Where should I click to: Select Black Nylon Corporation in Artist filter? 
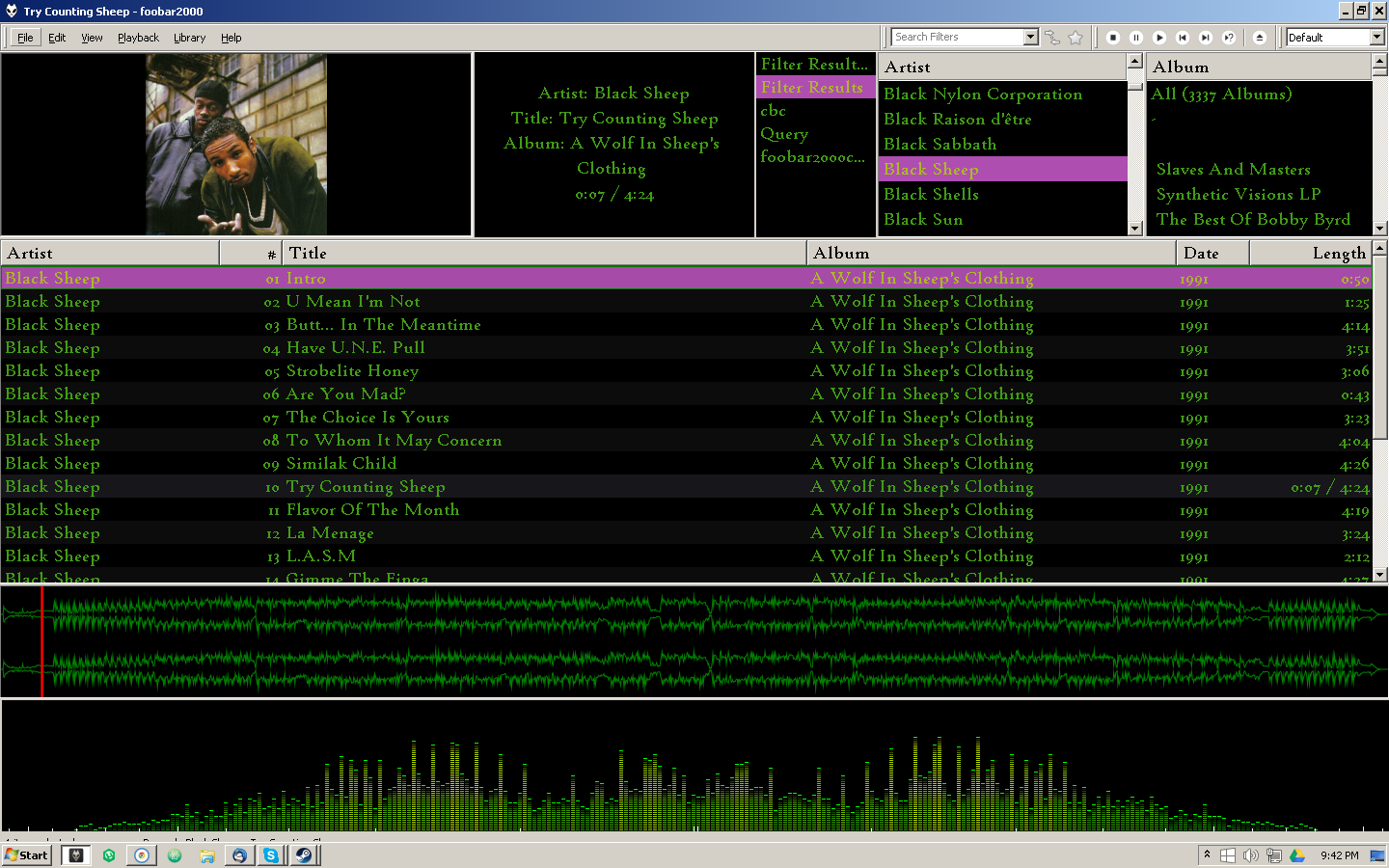point(1003,94)
